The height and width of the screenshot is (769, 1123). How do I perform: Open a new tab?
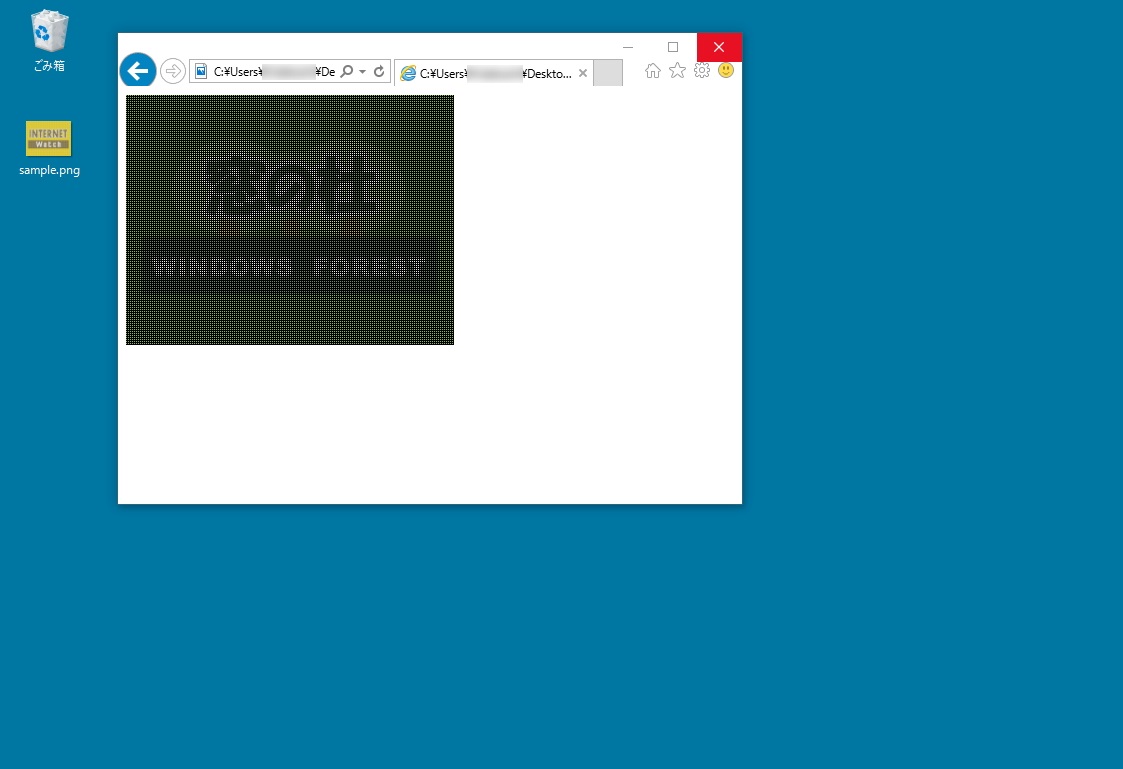tap(607, 73)
